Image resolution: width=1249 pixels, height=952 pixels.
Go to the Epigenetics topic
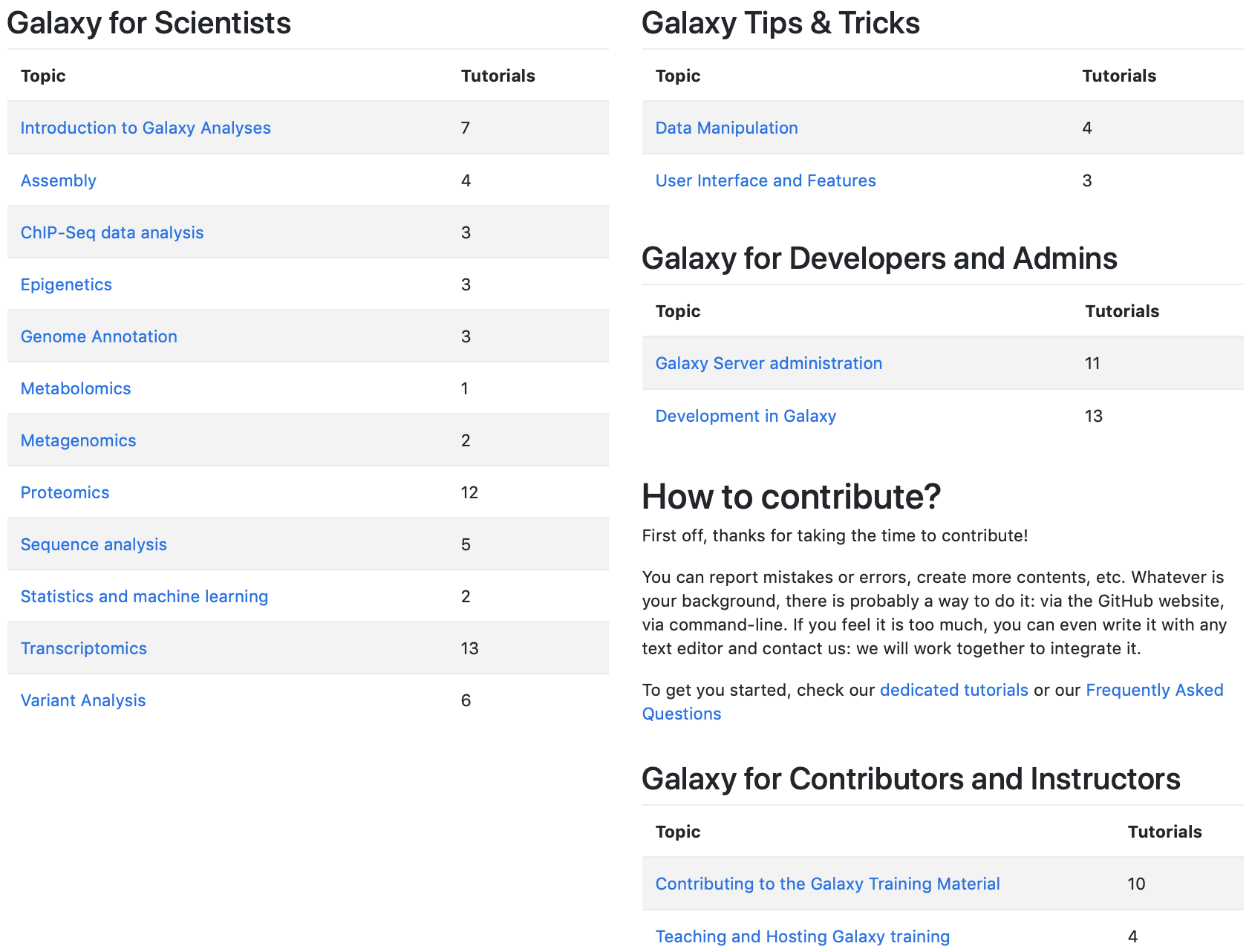pyautogui.click(x=66, y=284)
